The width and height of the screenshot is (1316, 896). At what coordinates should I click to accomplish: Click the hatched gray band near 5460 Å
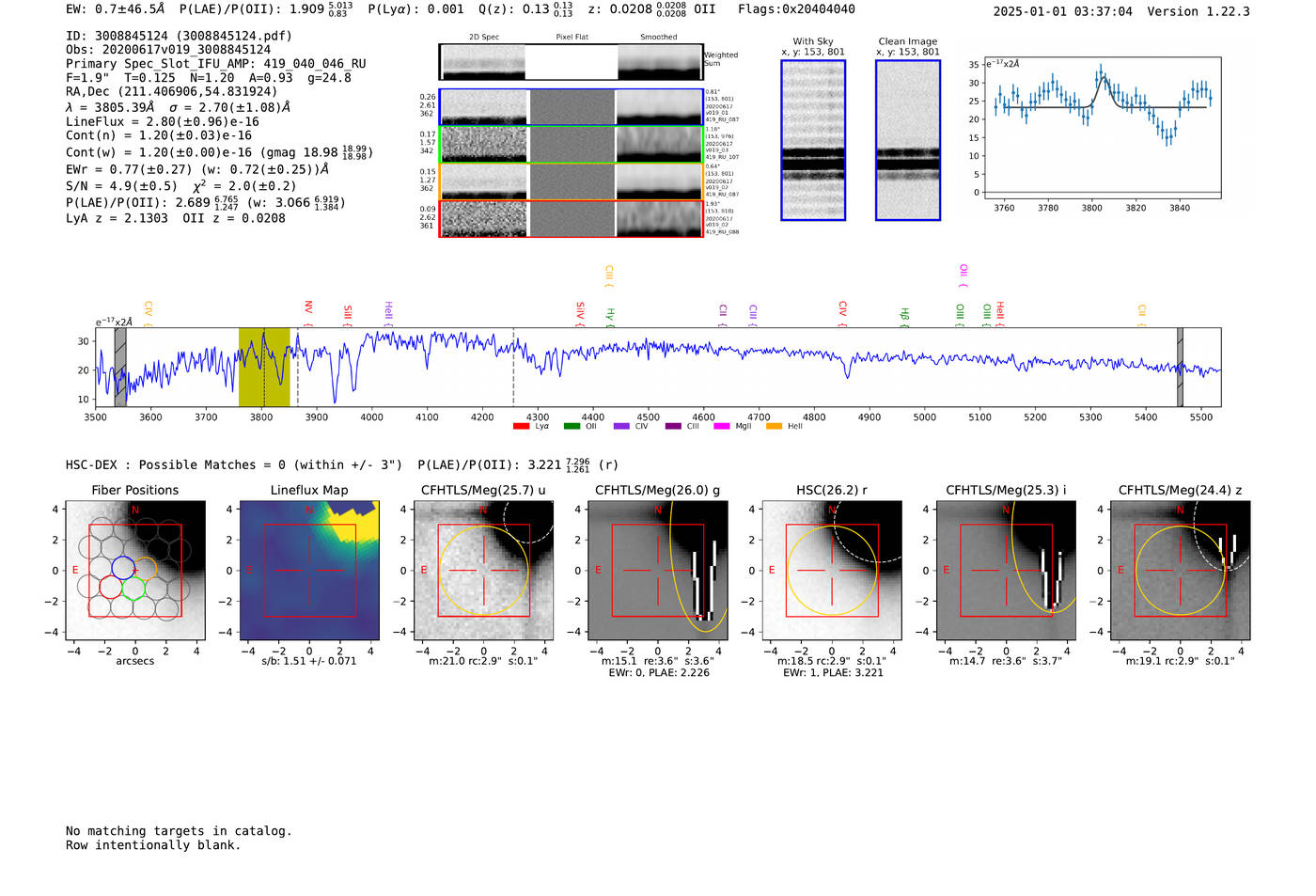[x=1180, y=368]
